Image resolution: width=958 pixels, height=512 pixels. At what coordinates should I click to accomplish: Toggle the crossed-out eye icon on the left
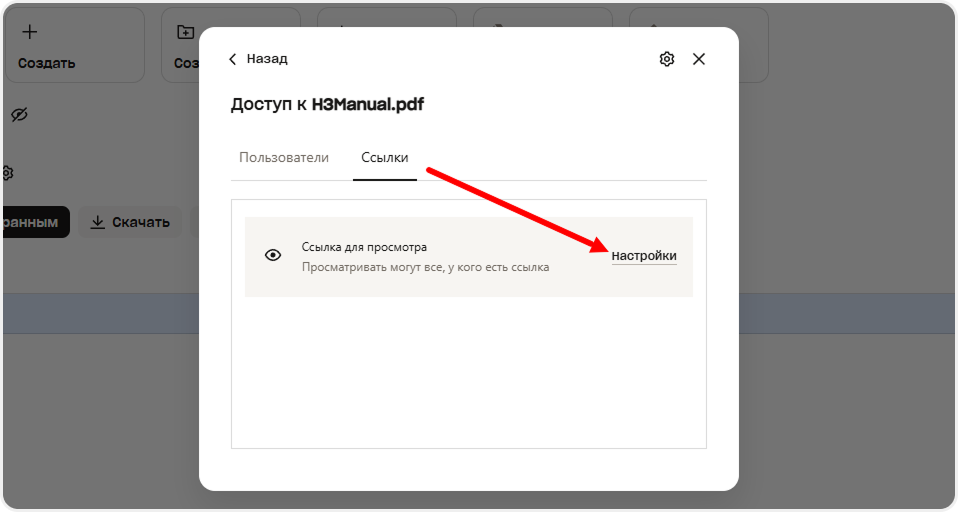click(19, 115)
